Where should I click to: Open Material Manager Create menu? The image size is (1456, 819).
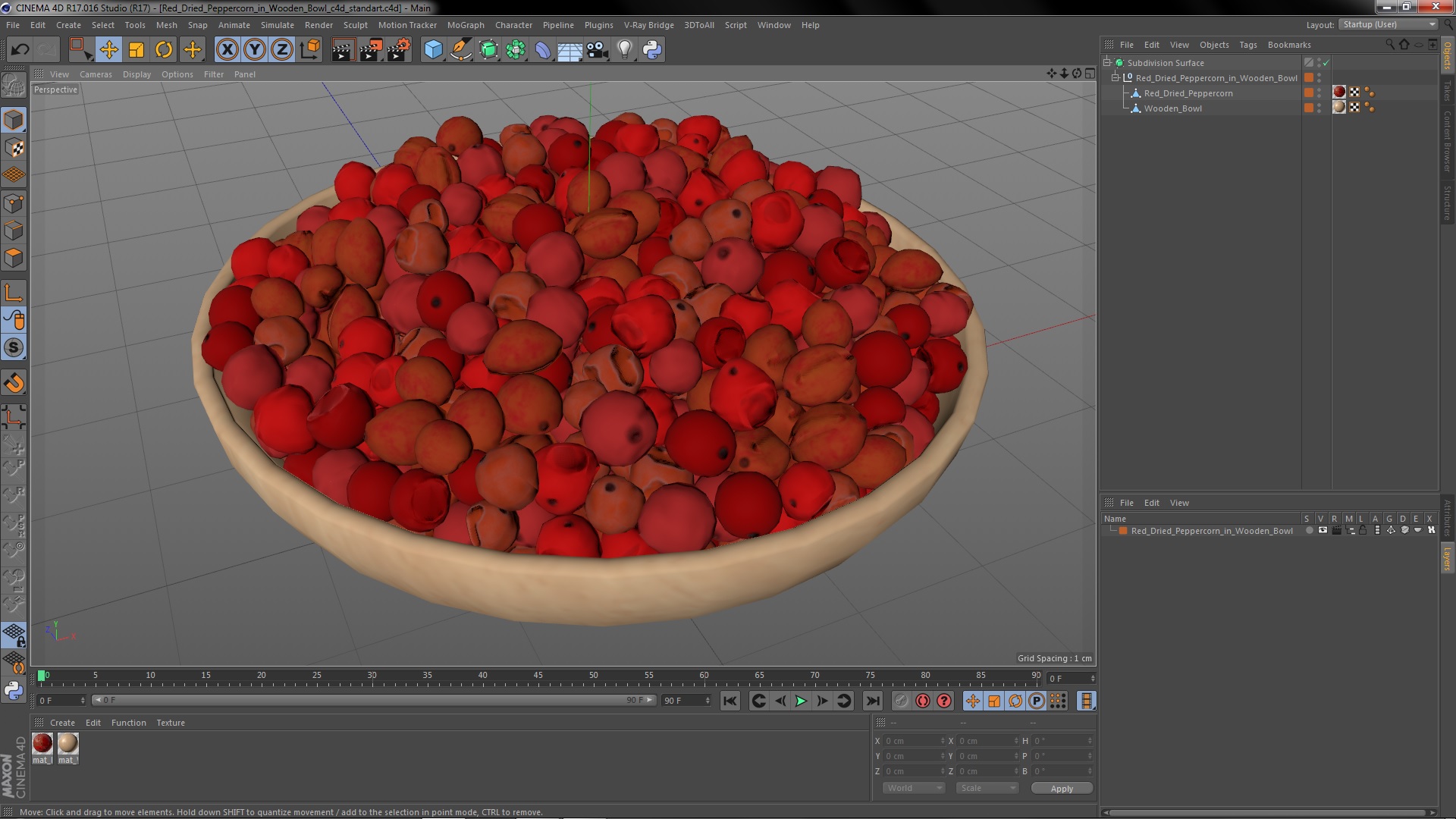click(62, 723)
